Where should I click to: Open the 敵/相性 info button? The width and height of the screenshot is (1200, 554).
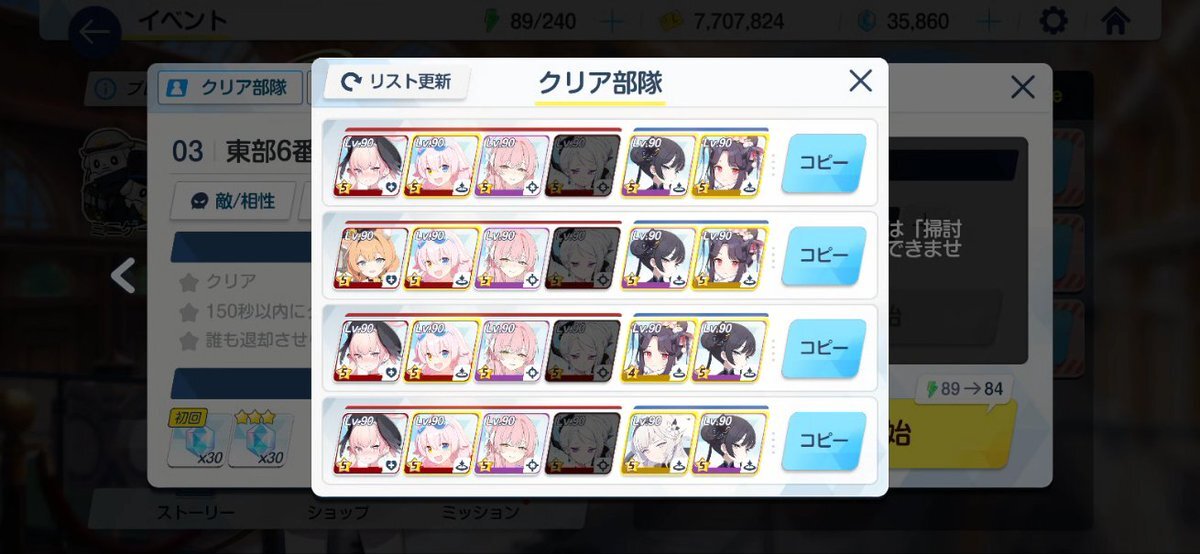point(233,200)
